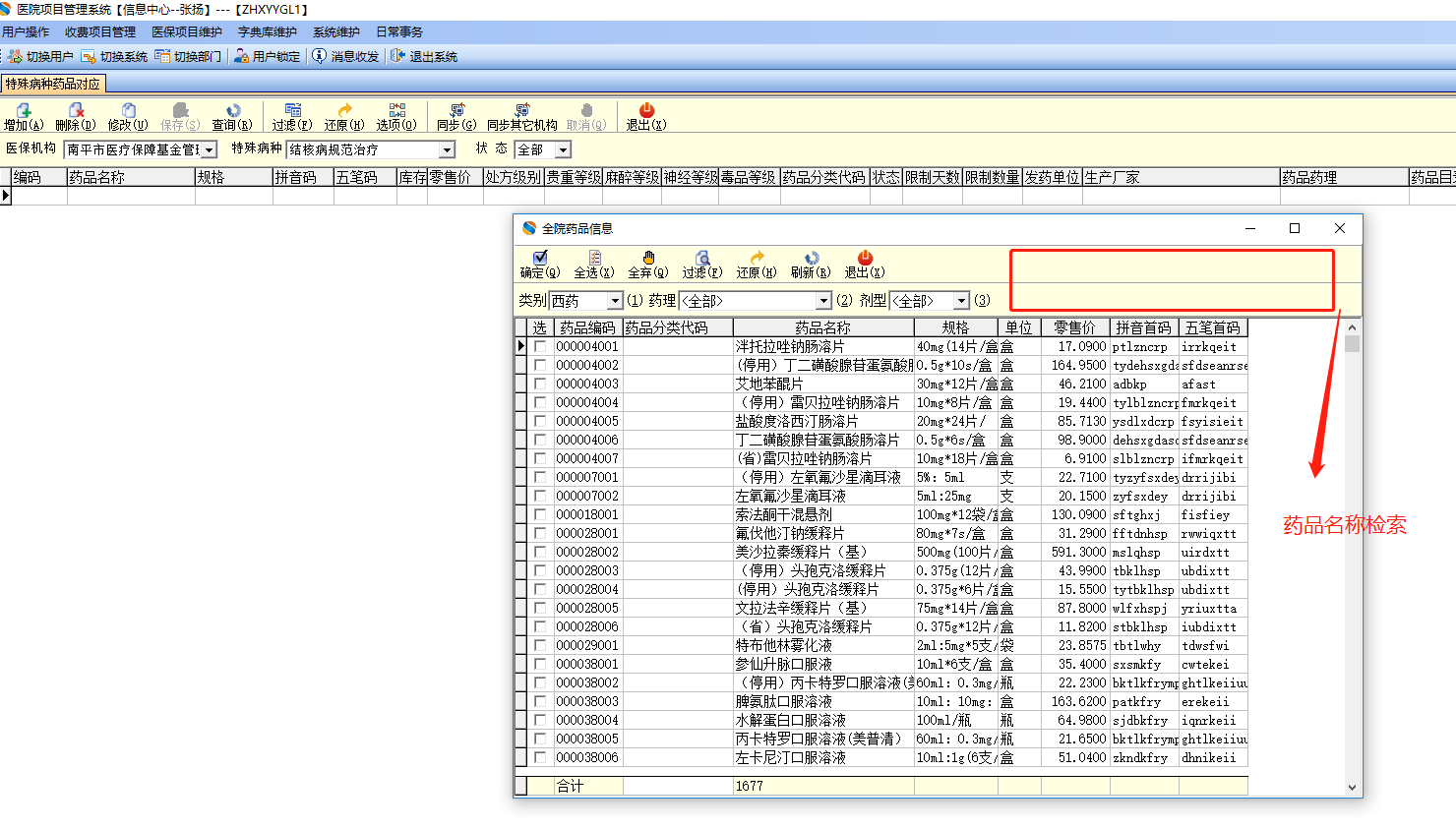
Task: Click 同步其它机构 sync other institutions icon
Action: tap(522, 117)
